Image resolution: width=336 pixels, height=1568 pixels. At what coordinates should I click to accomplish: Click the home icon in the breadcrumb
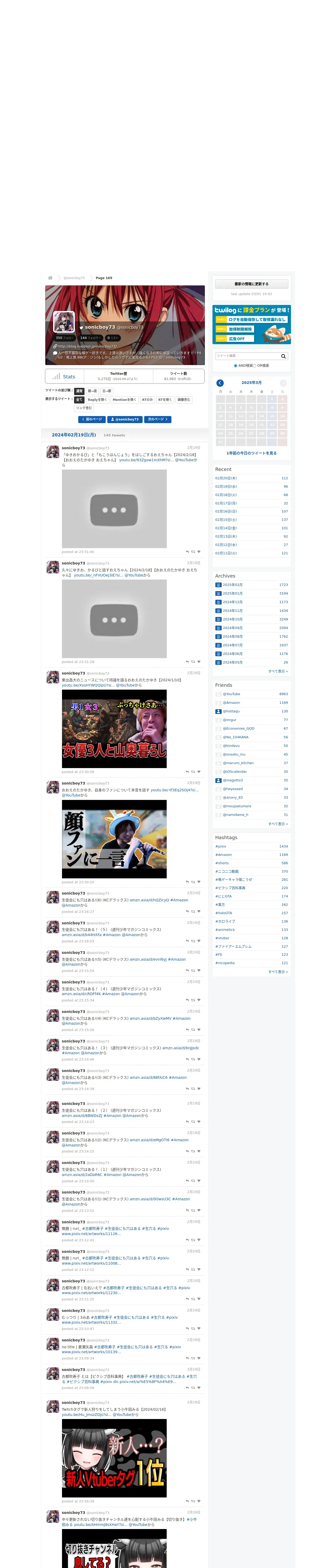click(50, 278)
